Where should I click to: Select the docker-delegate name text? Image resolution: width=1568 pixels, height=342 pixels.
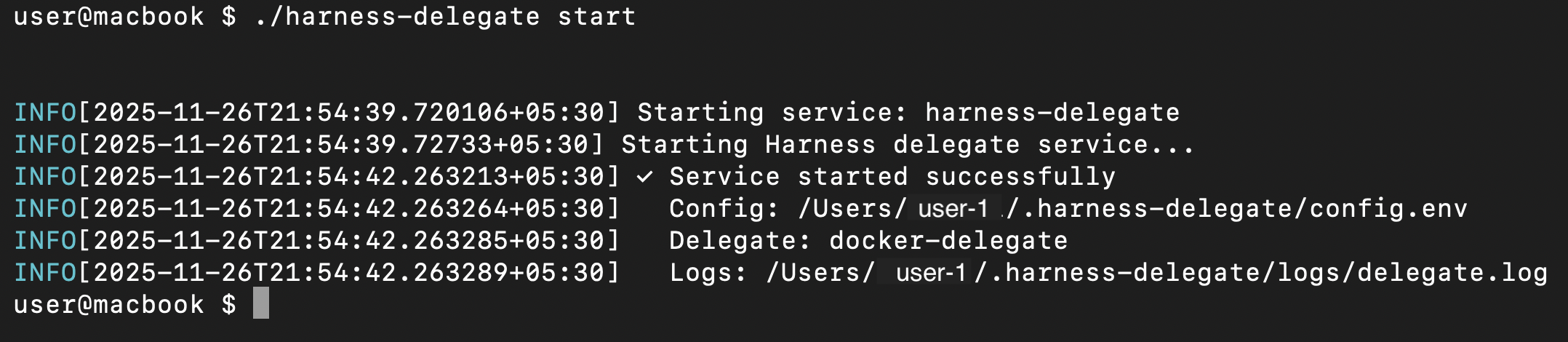pos(948,241)
